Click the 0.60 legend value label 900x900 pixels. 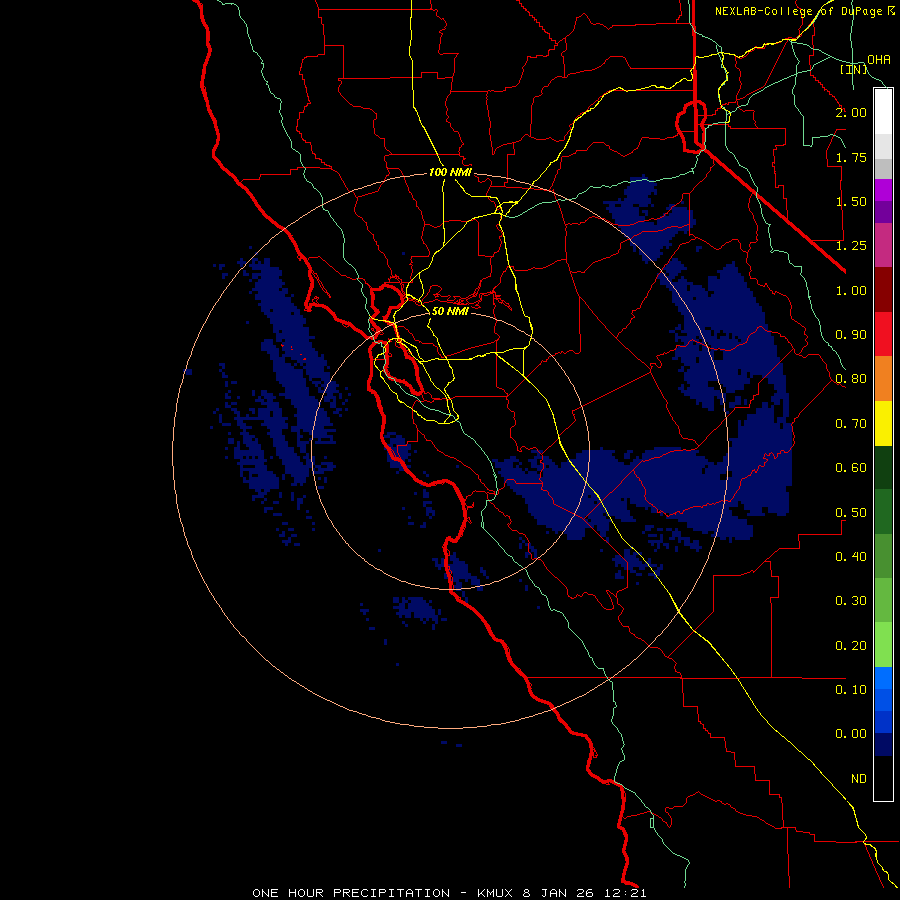(851, 468)
